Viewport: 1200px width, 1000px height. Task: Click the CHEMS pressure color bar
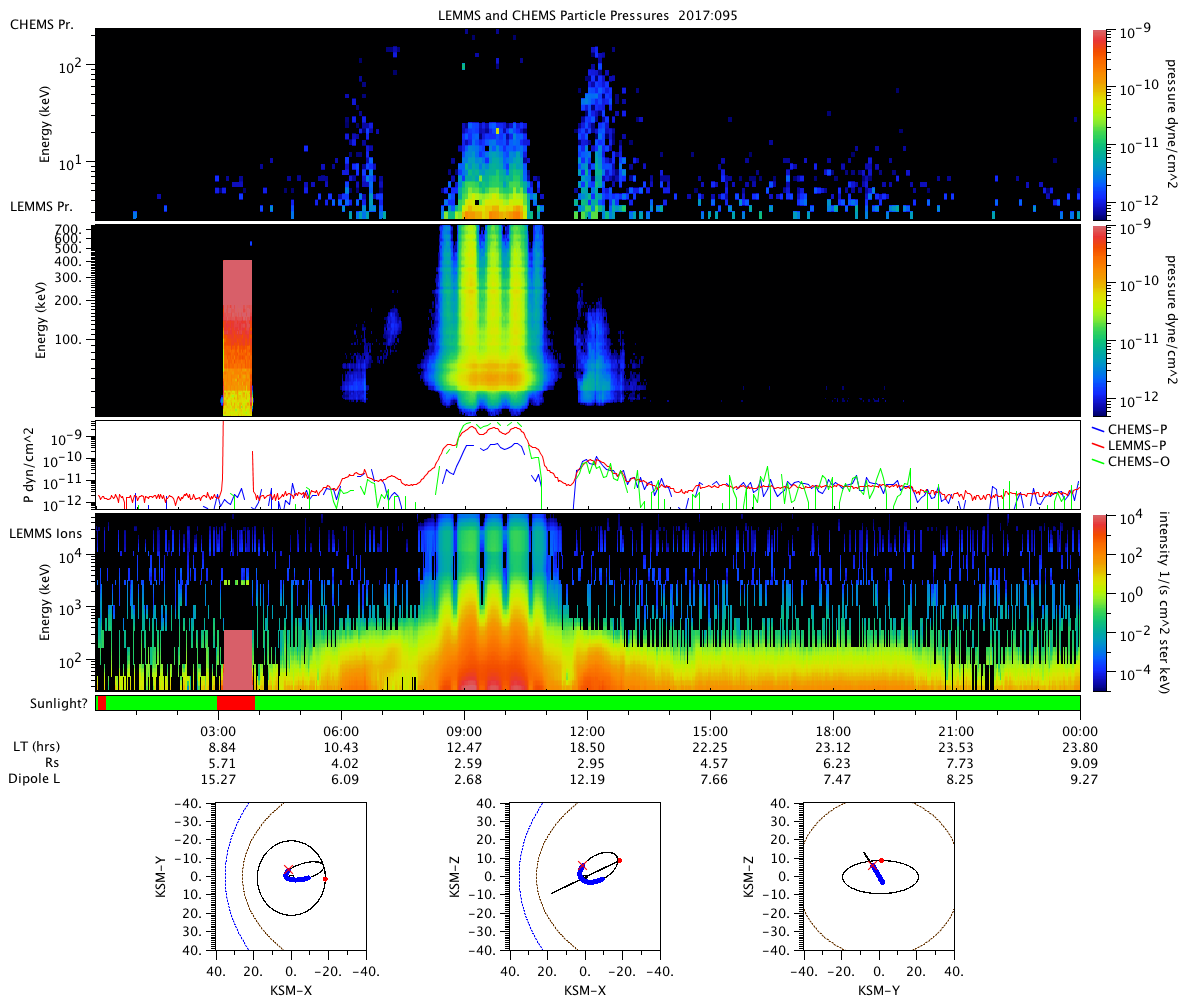(x=1102, y=125)
